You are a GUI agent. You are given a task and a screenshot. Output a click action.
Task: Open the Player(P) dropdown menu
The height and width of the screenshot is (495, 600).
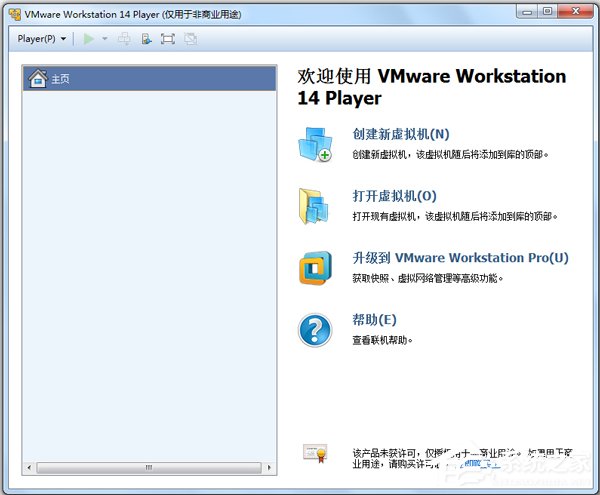tap(42, 39)
